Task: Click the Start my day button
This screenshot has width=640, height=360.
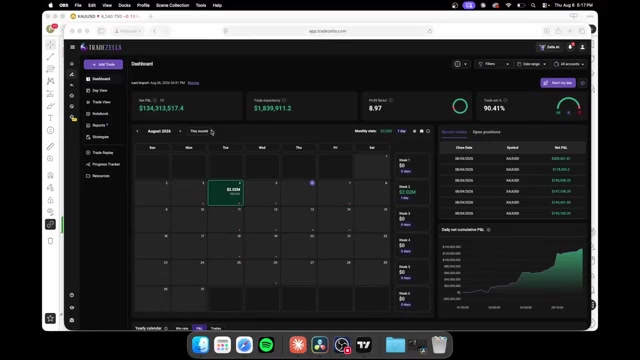Action: coord(558,83)
